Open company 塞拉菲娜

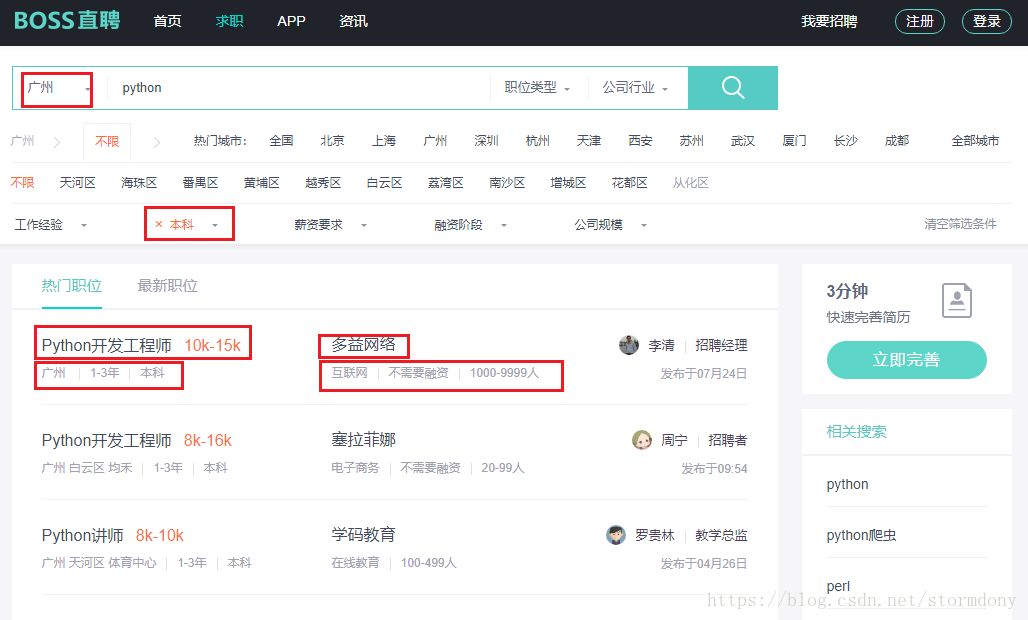pyautogui.click(x=364, y=440)
